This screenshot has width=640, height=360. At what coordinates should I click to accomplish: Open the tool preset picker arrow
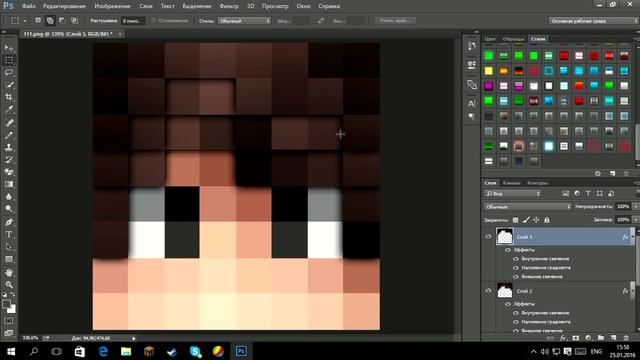click(24, 20)
